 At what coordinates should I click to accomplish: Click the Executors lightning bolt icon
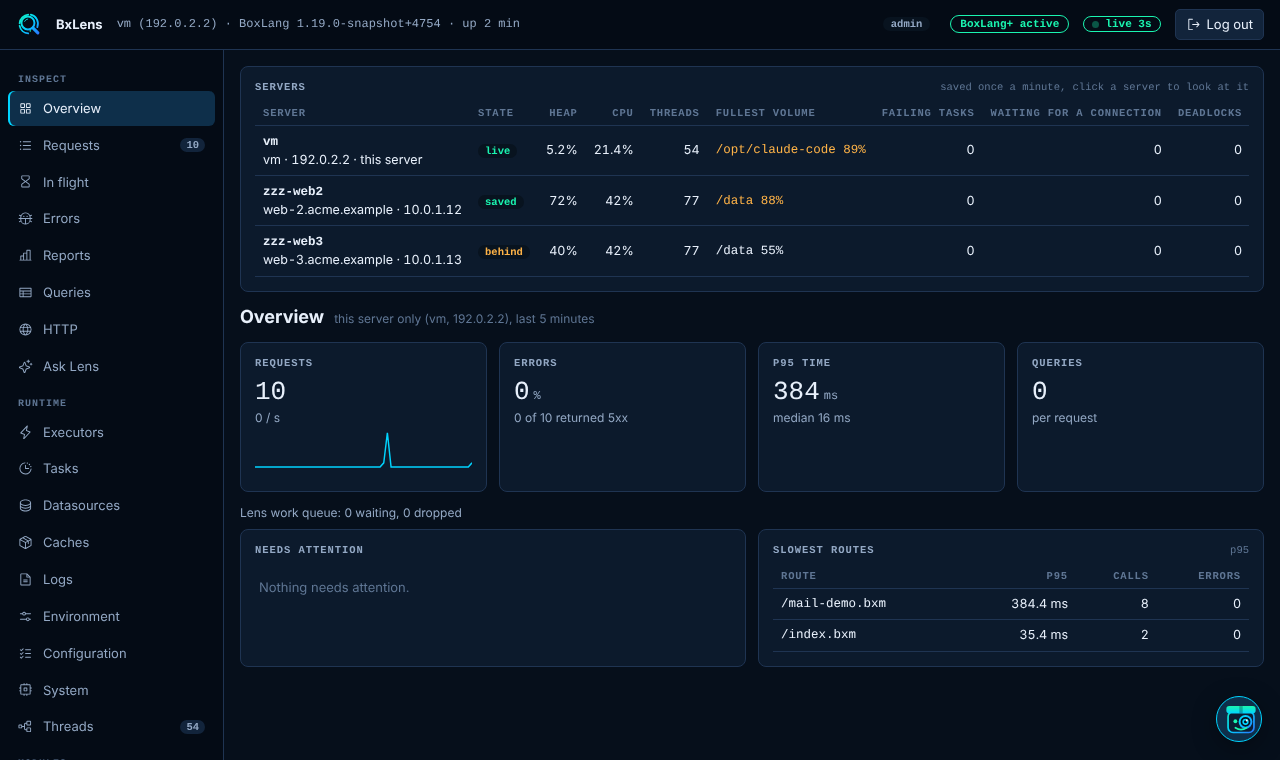pos(26,432)
